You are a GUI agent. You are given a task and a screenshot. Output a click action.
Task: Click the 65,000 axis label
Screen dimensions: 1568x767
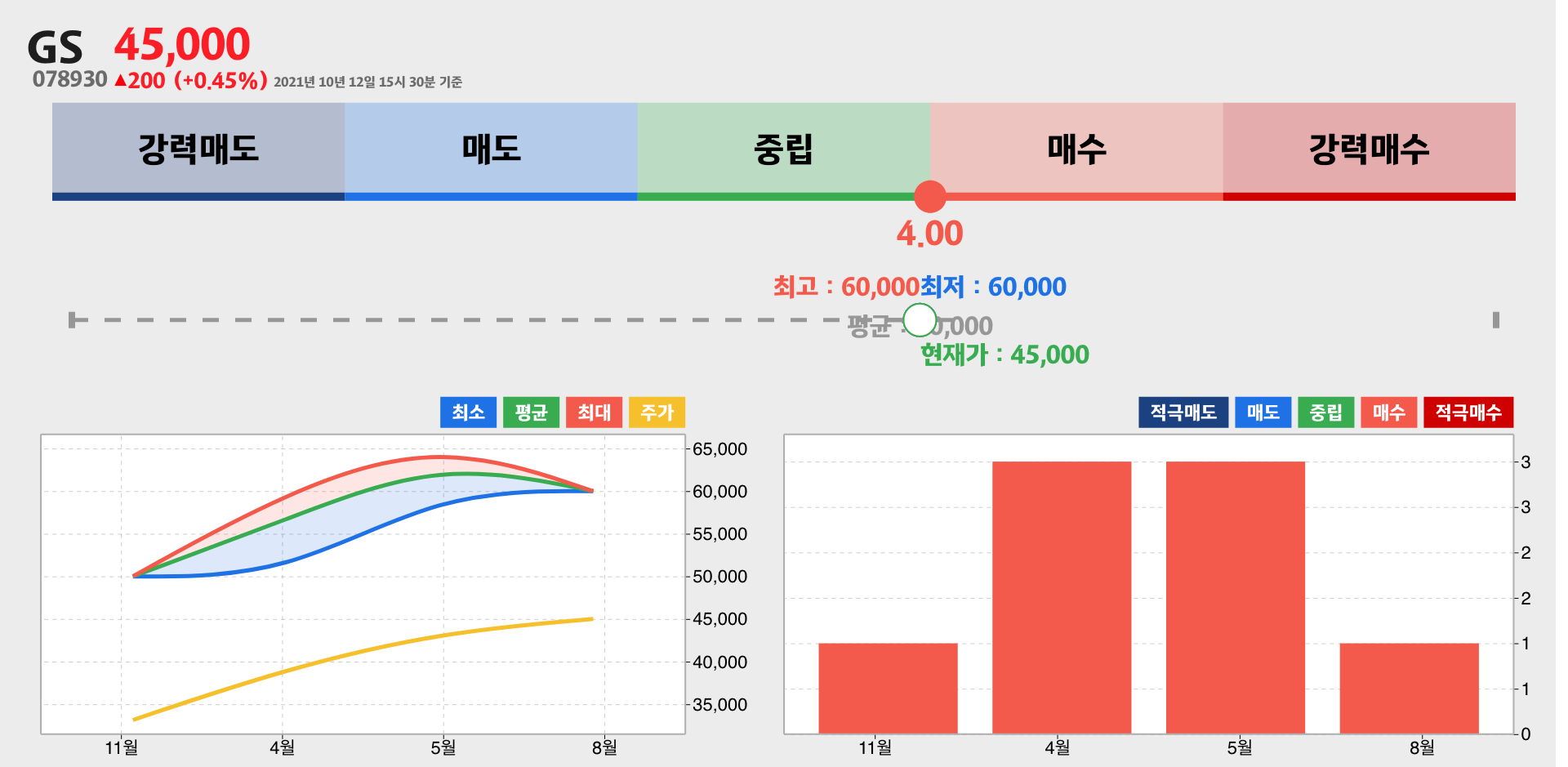coord(719,449)
